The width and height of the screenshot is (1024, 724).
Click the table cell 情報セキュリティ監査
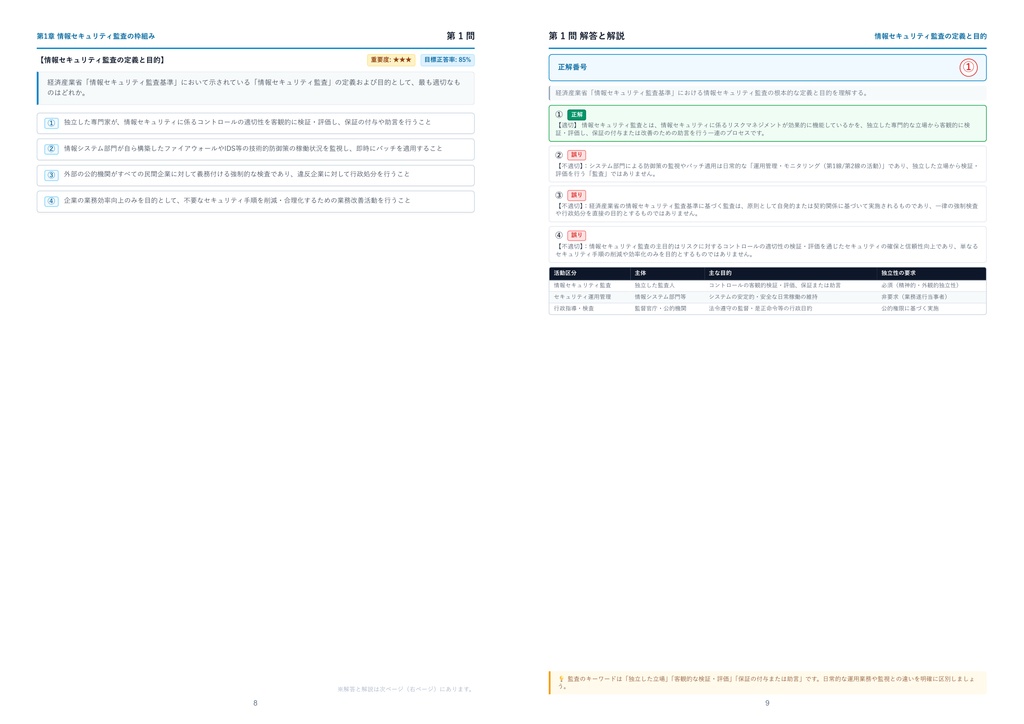coord(583,285)
